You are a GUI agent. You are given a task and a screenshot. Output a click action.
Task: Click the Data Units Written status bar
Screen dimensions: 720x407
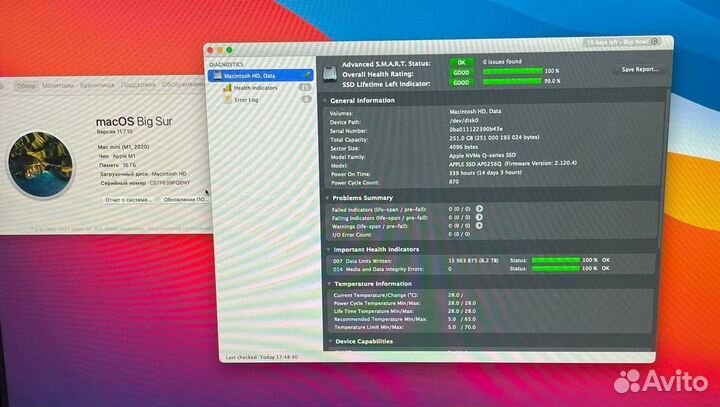coord(556,260)
